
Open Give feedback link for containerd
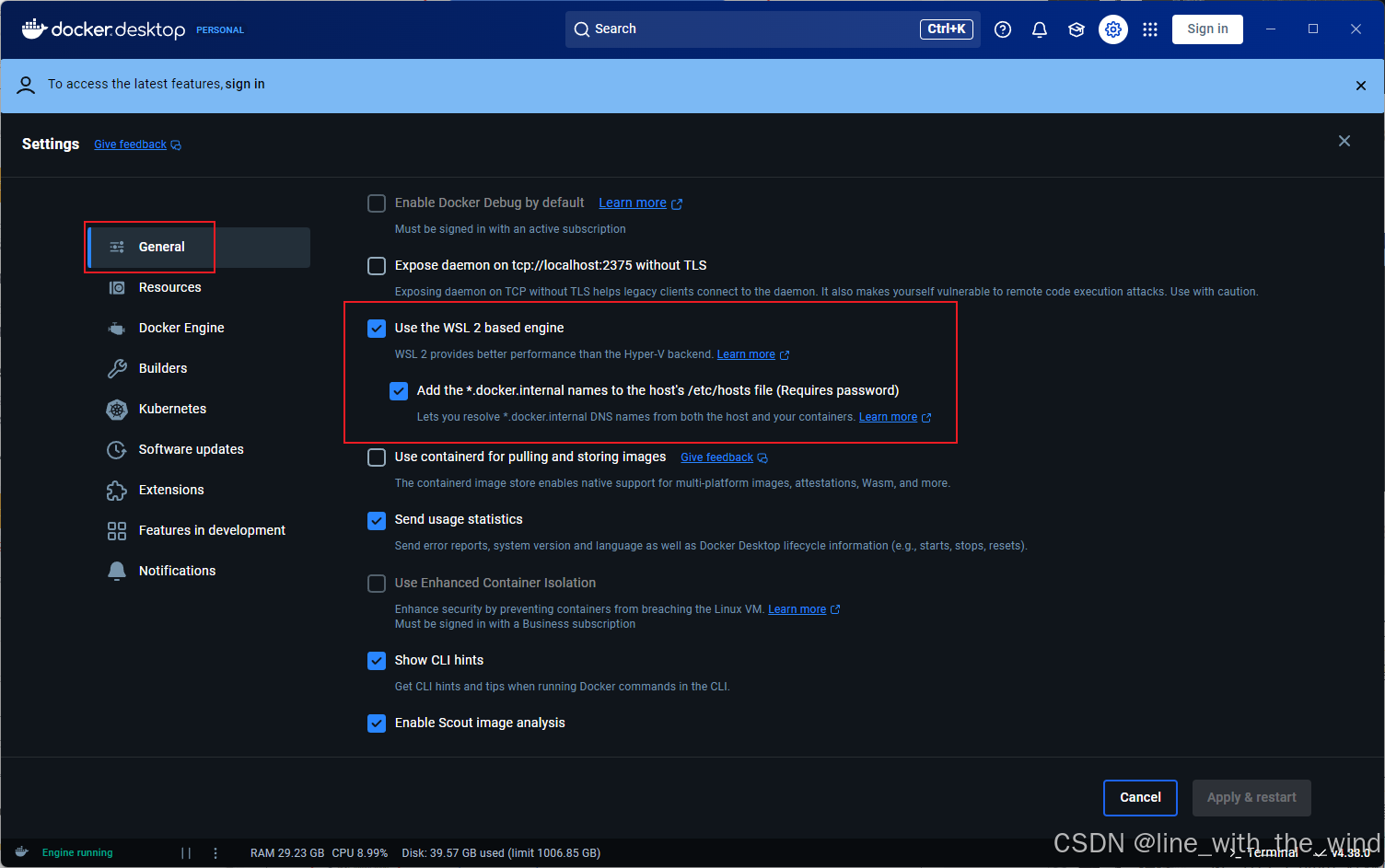point(716,457)
